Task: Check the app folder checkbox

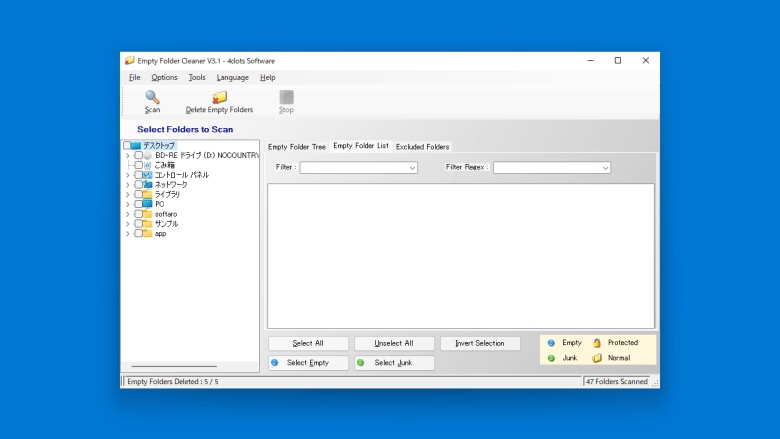Action: [x=138, y=233]
